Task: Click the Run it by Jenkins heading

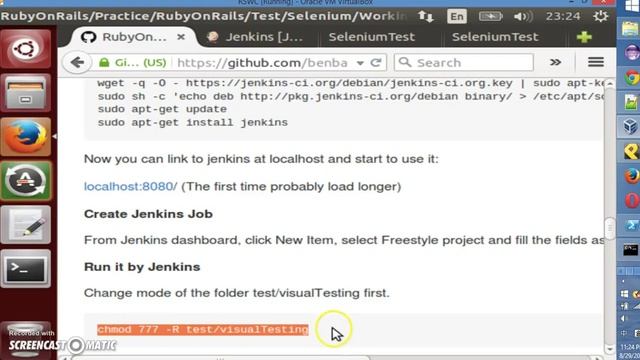Action: (142, 267)
